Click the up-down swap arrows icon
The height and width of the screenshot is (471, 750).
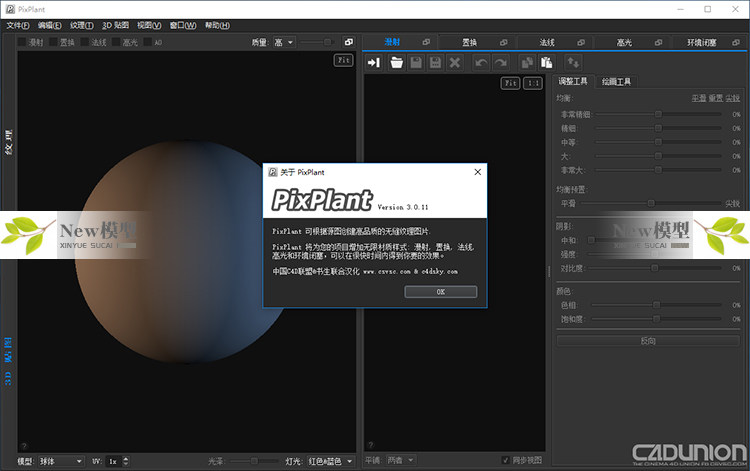tap(573, 63)
